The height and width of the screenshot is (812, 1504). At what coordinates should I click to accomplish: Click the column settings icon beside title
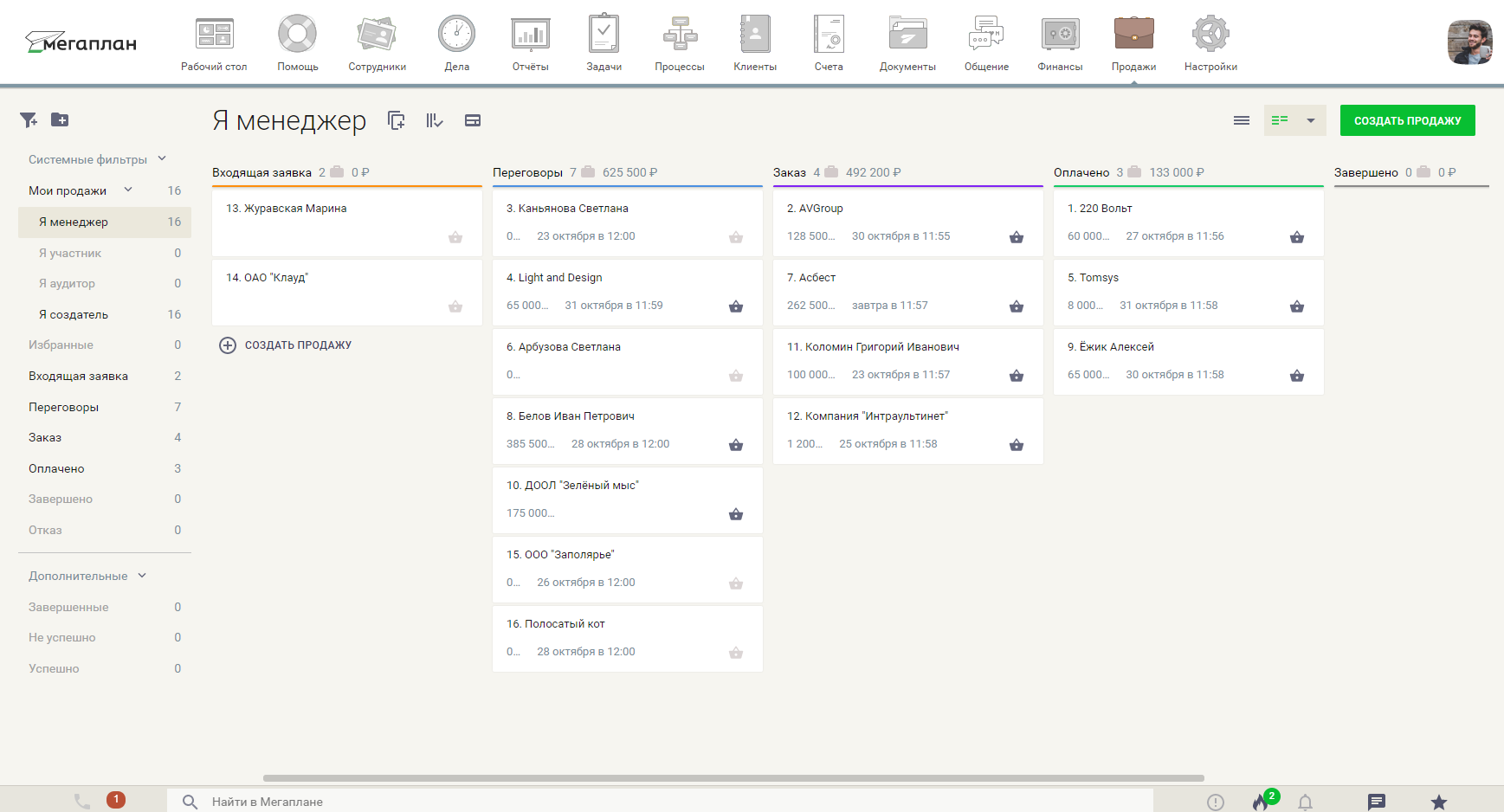tap(435, 120)
